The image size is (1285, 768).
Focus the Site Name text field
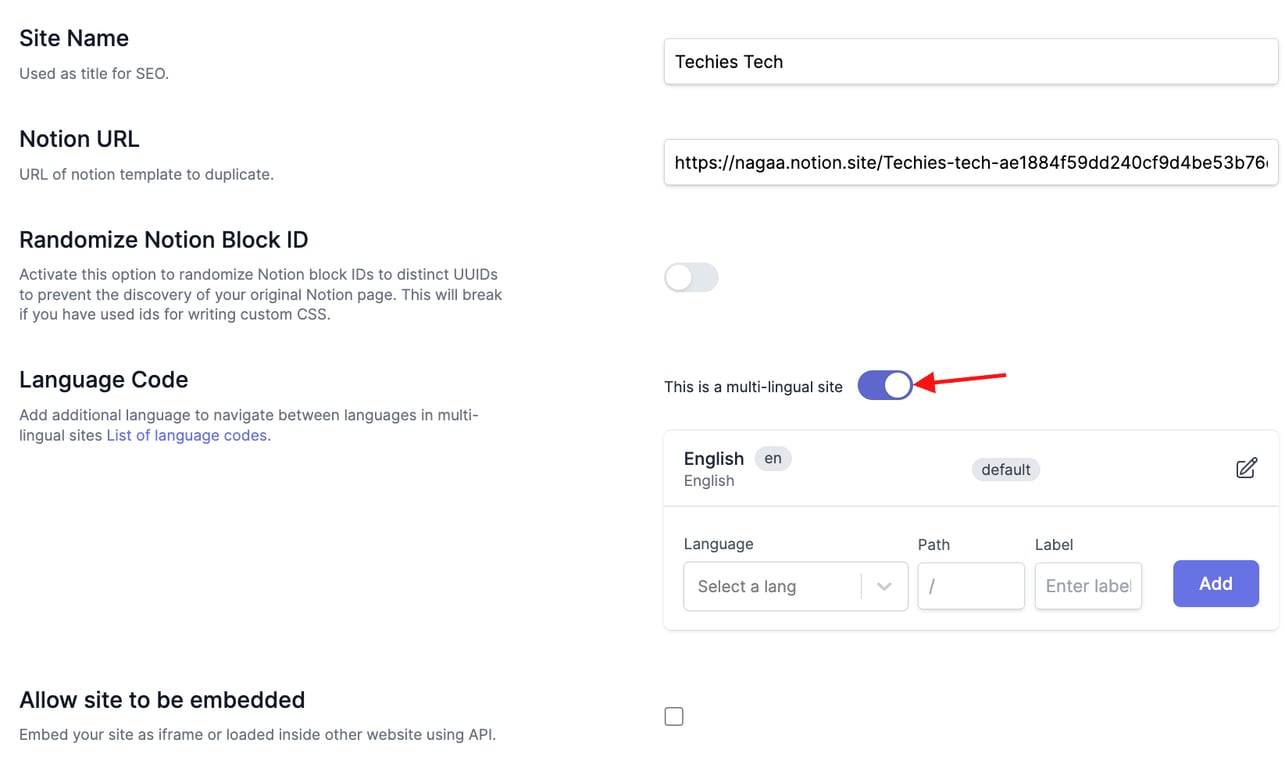pos(970,62)
